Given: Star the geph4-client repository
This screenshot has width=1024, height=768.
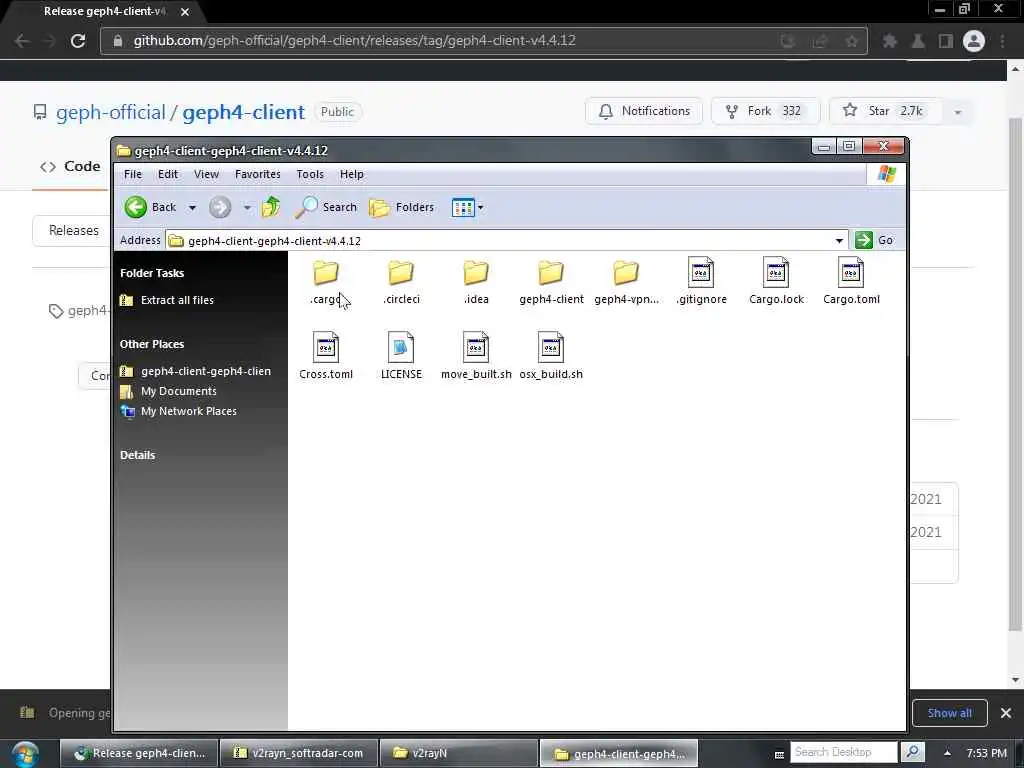Looking at the screenshot, I should pyautogui.click(x=885, y=111).
